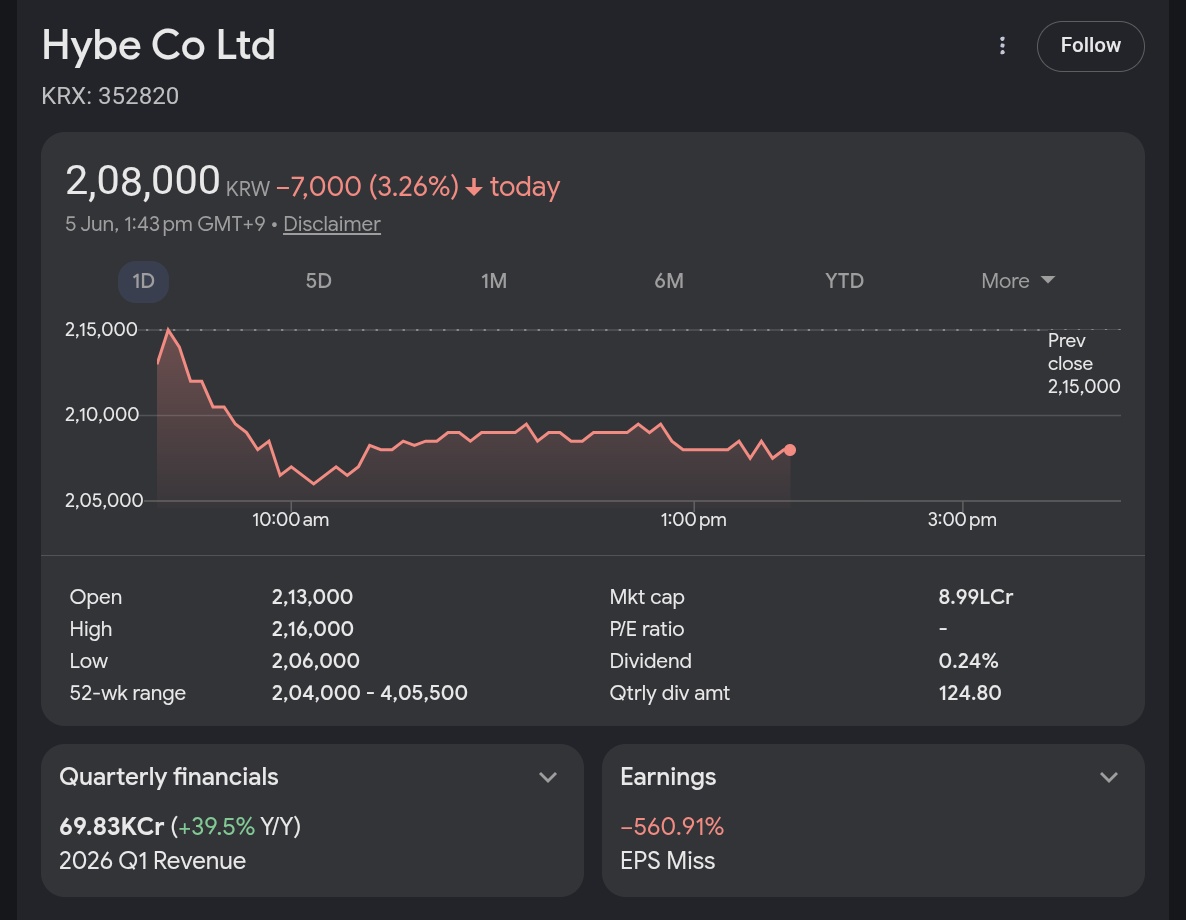
Task: Click the Prev close 2,15,000 label
Action: (1083, 364)
